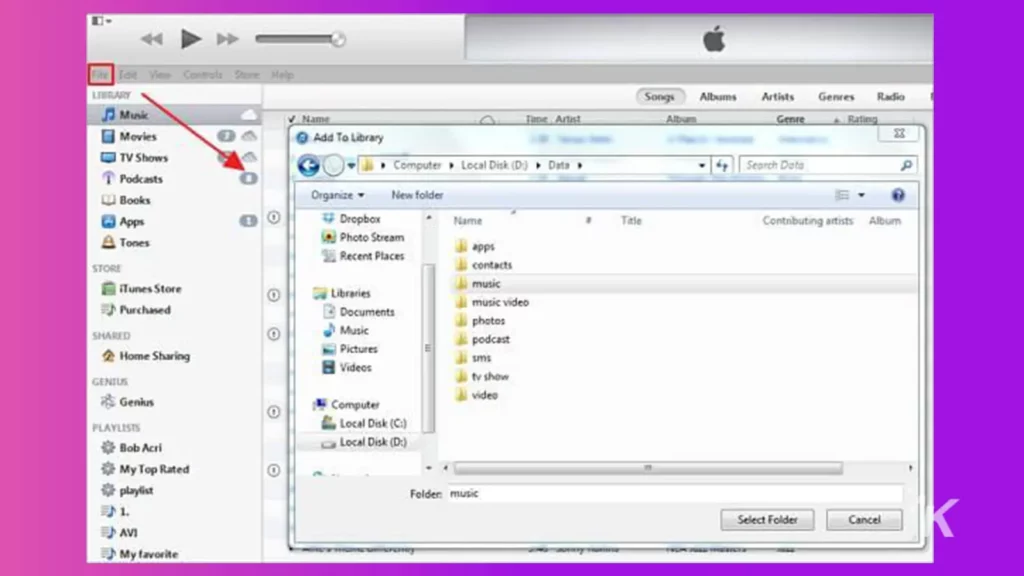Screen dimensions: 1024x576
Task: Open the Store menu in iTunes
Action: [x=247, y=74]
